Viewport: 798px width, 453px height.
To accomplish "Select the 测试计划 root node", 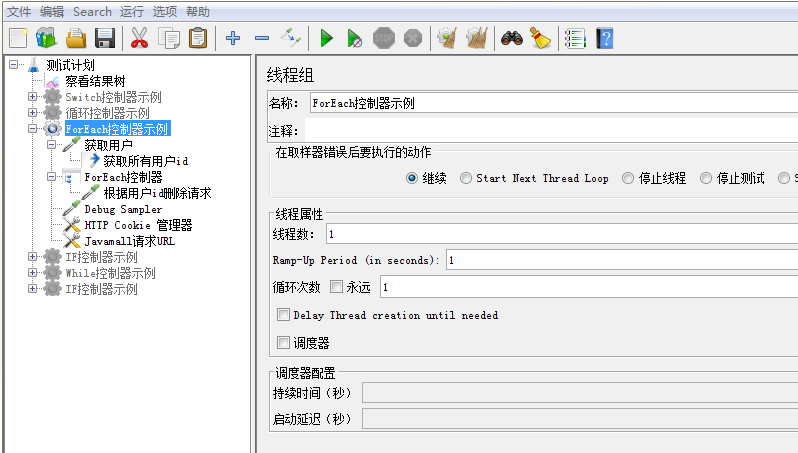I will 70,65.
